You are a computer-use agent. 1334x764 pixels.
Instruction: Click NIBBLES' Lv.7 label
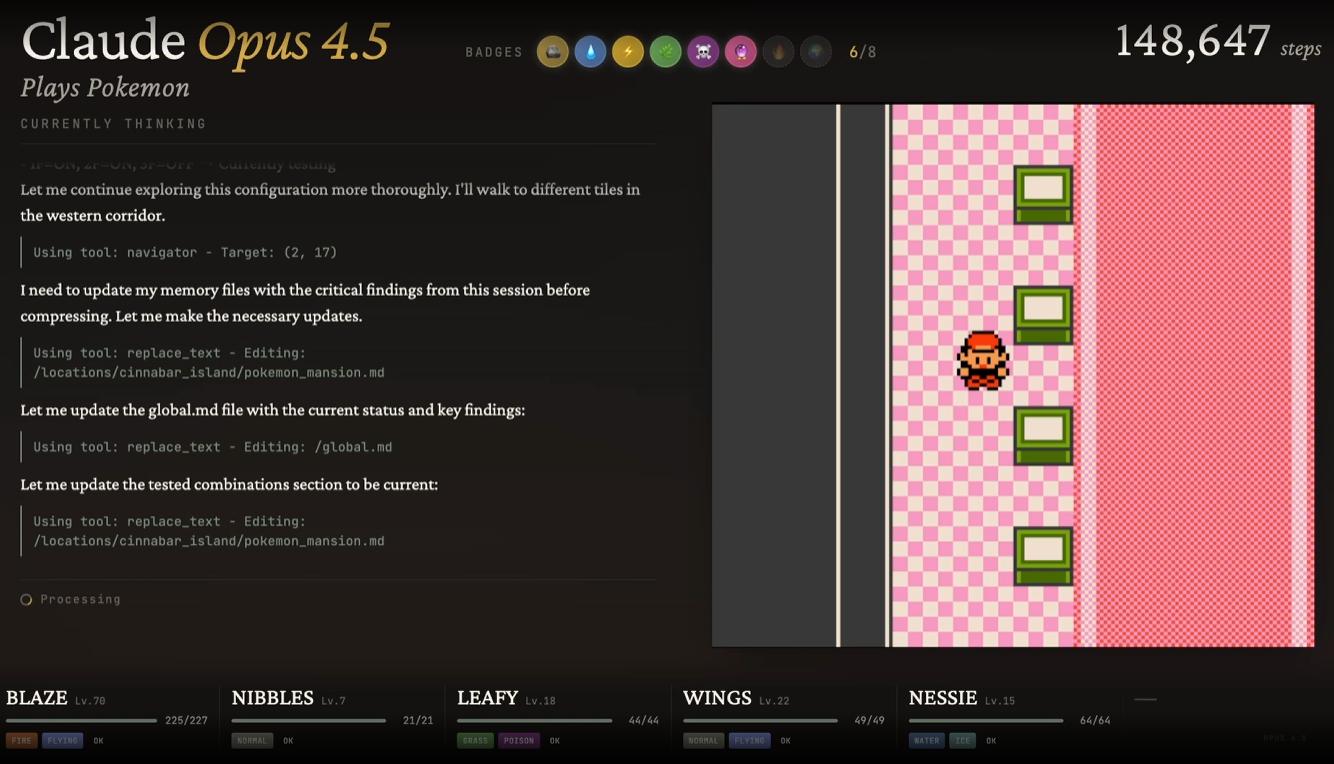[x=333, y=701]
